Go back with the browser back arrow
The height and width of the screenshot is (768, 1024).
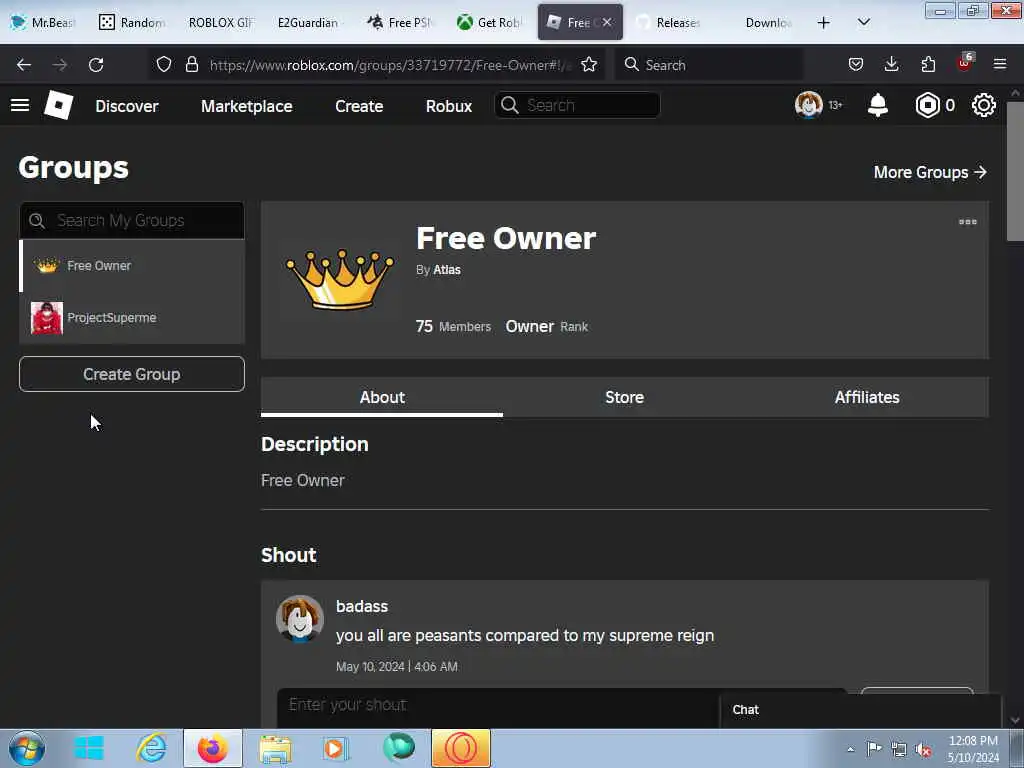[24, 65]
